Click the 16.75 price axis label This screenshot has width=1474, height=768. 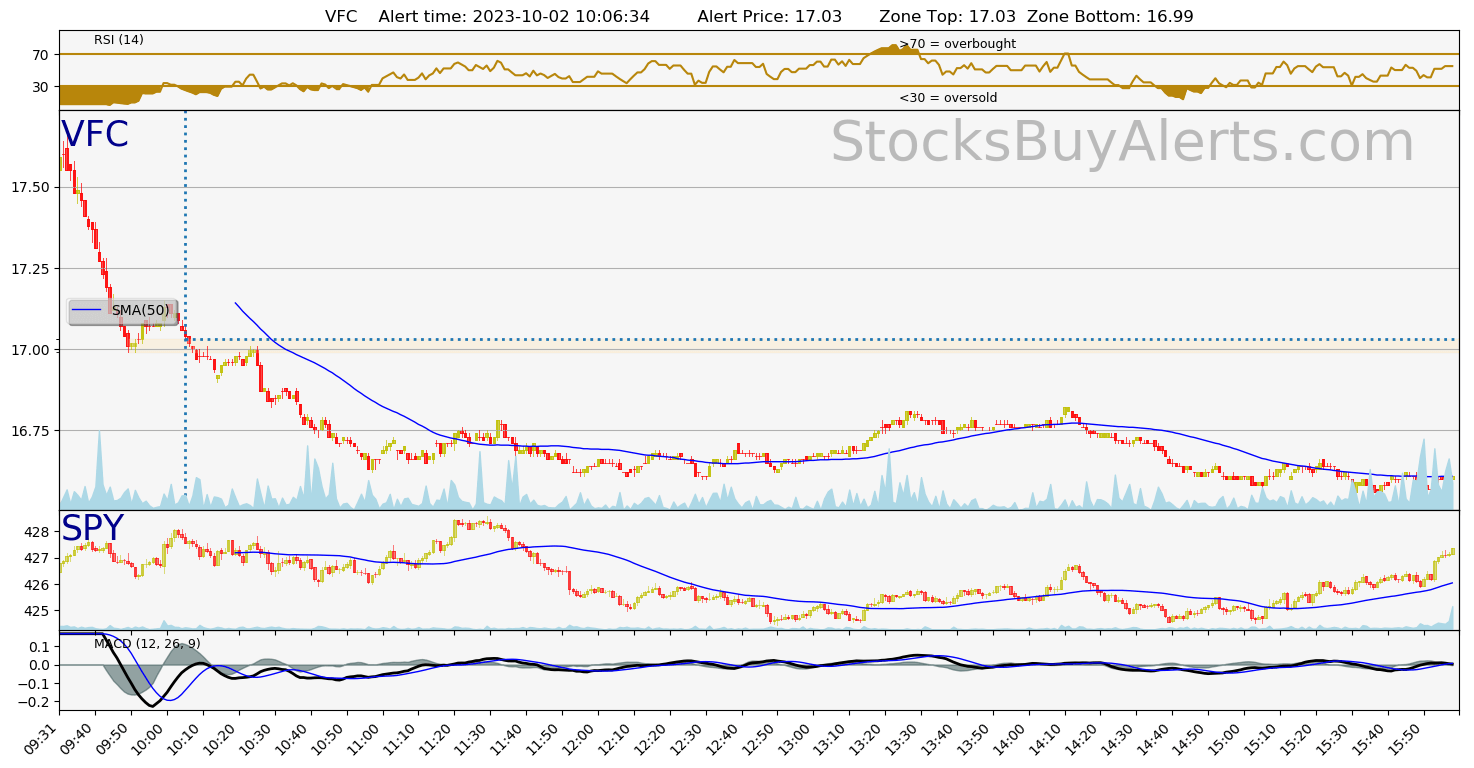point(31,431)
